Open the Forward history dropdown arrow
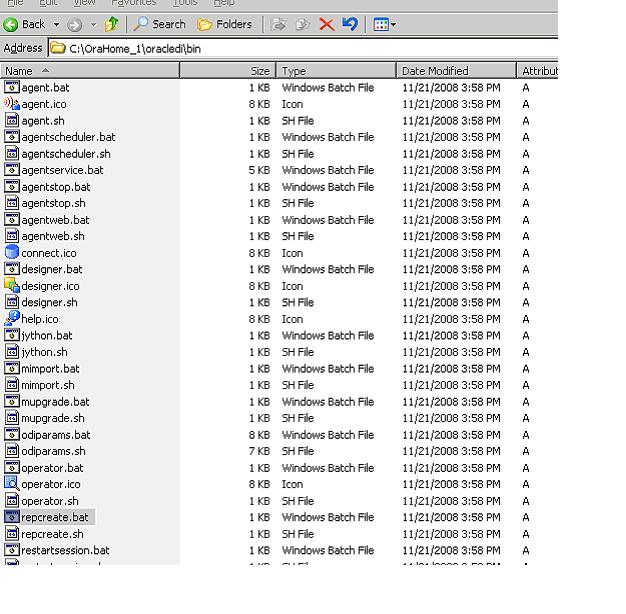This screenshot has height=614, width=626. (93, 25)
